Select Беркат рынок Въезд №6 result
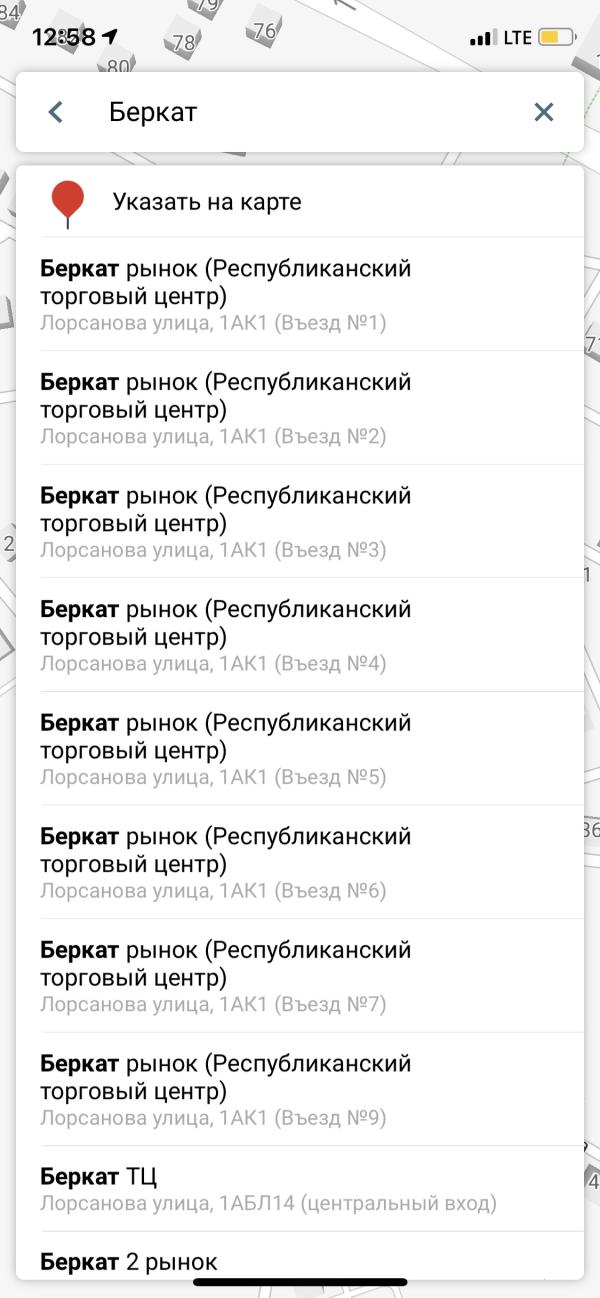 coord(300,862)
